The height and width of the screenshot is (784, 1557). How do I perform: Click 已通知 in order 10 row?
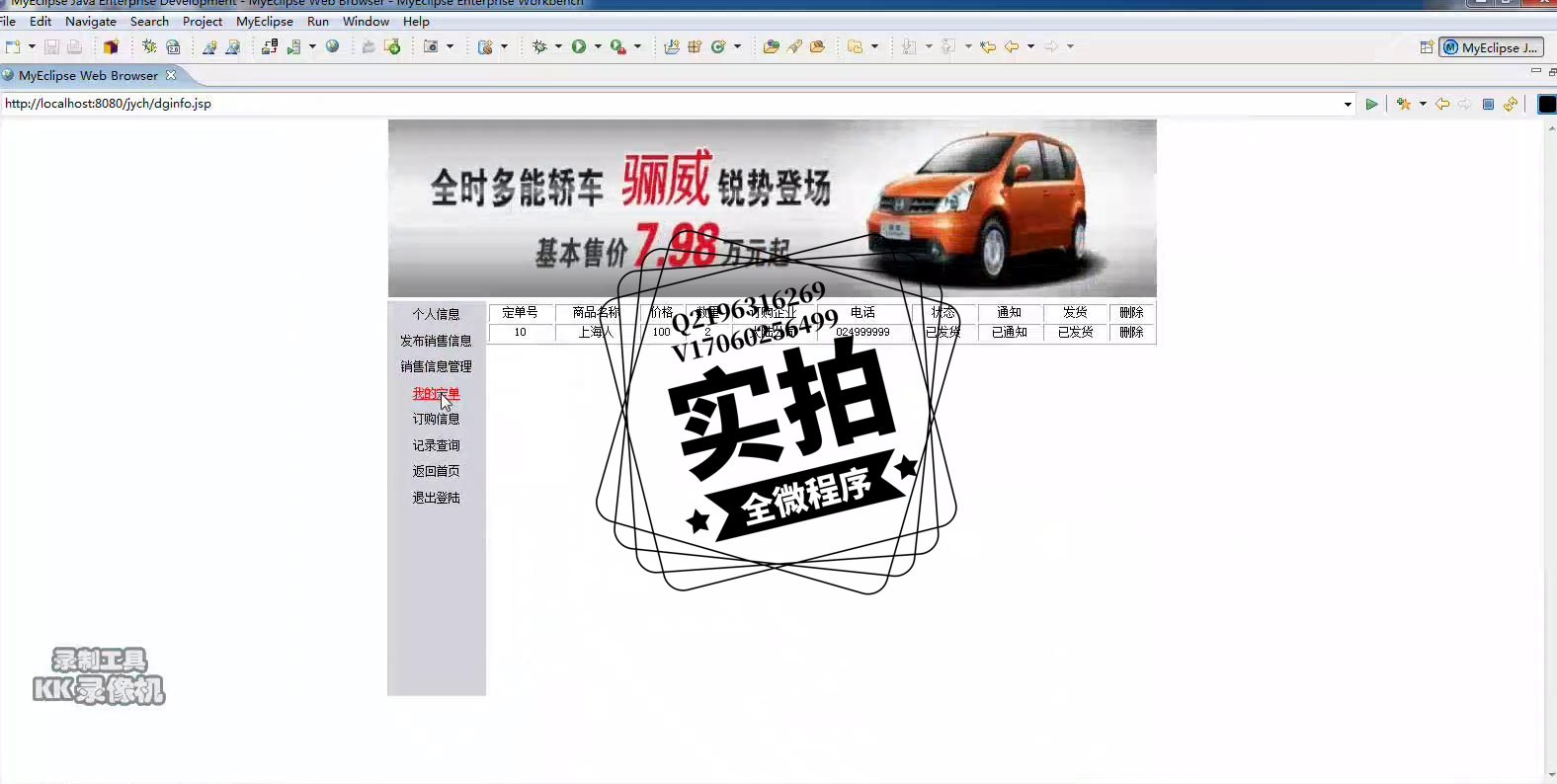(x=1010, y=333)
